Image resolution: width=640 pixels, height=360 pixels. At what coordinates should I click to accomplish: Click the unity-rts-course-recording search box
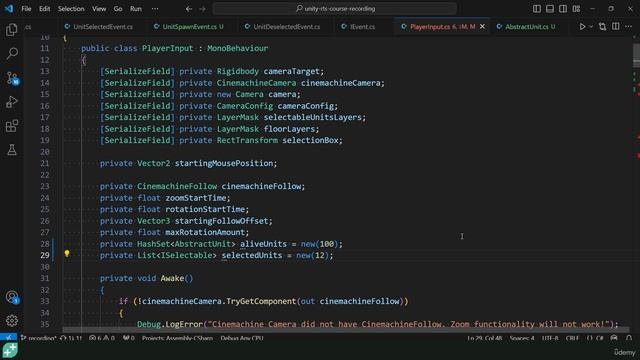coord(334,9)
